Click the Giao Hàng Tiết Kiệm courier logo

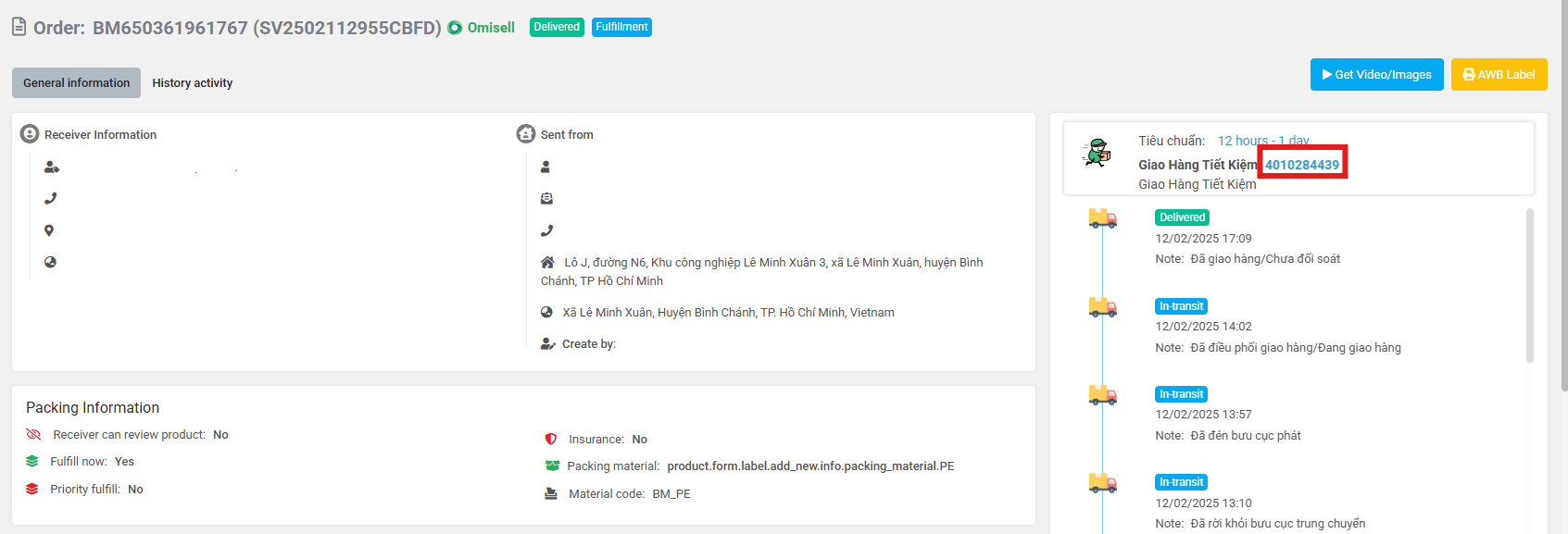coord(1097,154)
